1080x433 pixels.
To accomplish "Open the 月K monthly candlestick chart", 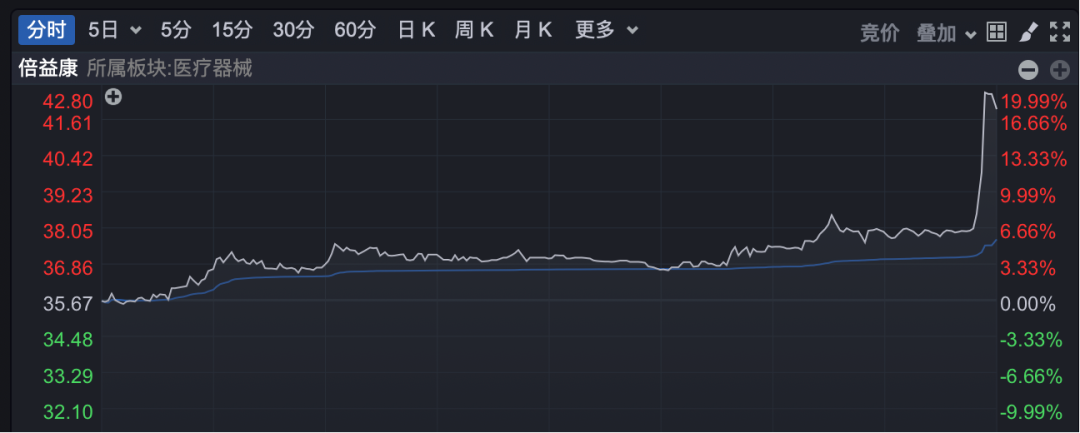I will point(533,30).
